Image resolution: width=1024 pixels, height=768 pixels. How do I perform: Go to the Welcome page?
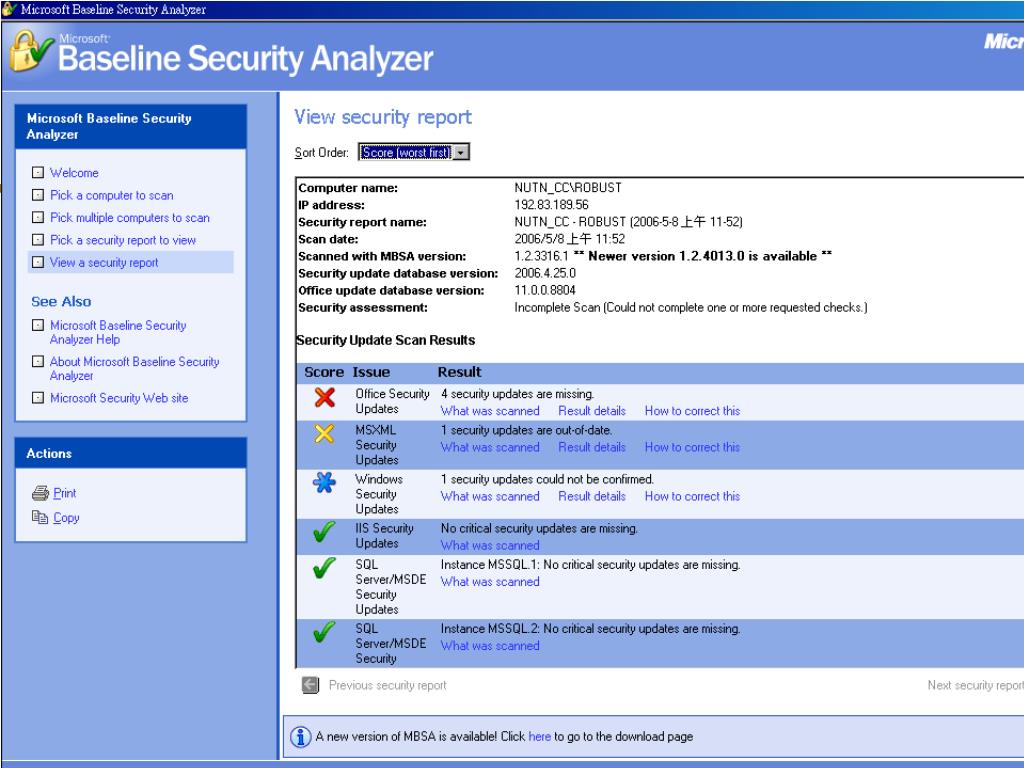click(74, 172)
